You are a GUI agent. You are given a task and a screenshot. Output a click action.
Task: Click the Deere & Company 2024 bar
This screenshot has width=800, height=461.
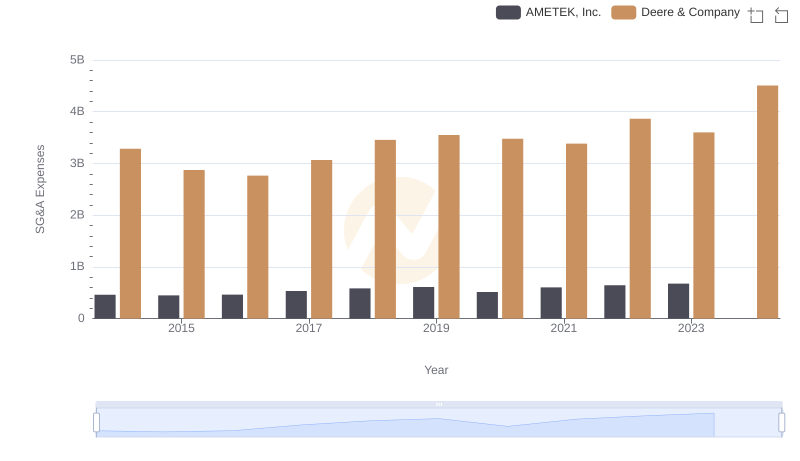tap(767, 202)
